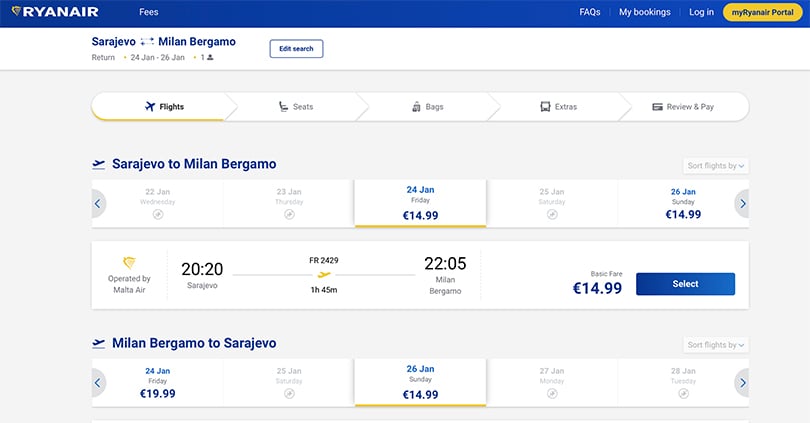Viewport: 810px width, 423px height.
Task: Open My bookings in header
Action: tap(645, 12)
